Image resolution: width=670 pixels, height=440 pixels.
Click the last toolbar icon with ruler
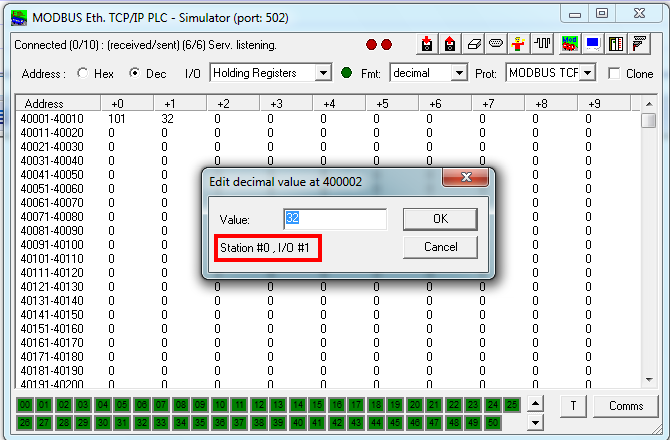point(639,44)
